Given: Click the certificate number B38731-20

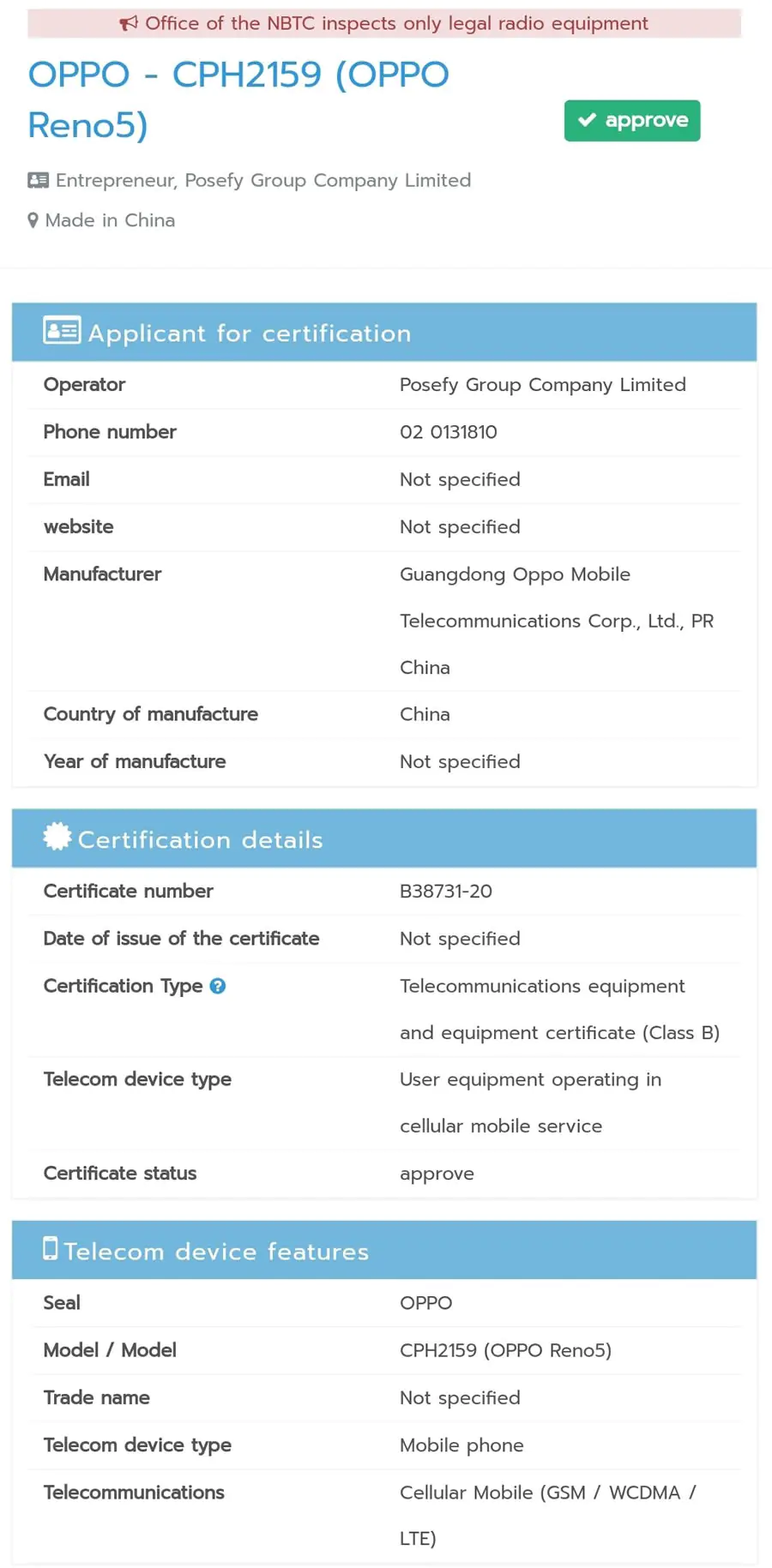Looking at the screenshot, I should 446,892.
